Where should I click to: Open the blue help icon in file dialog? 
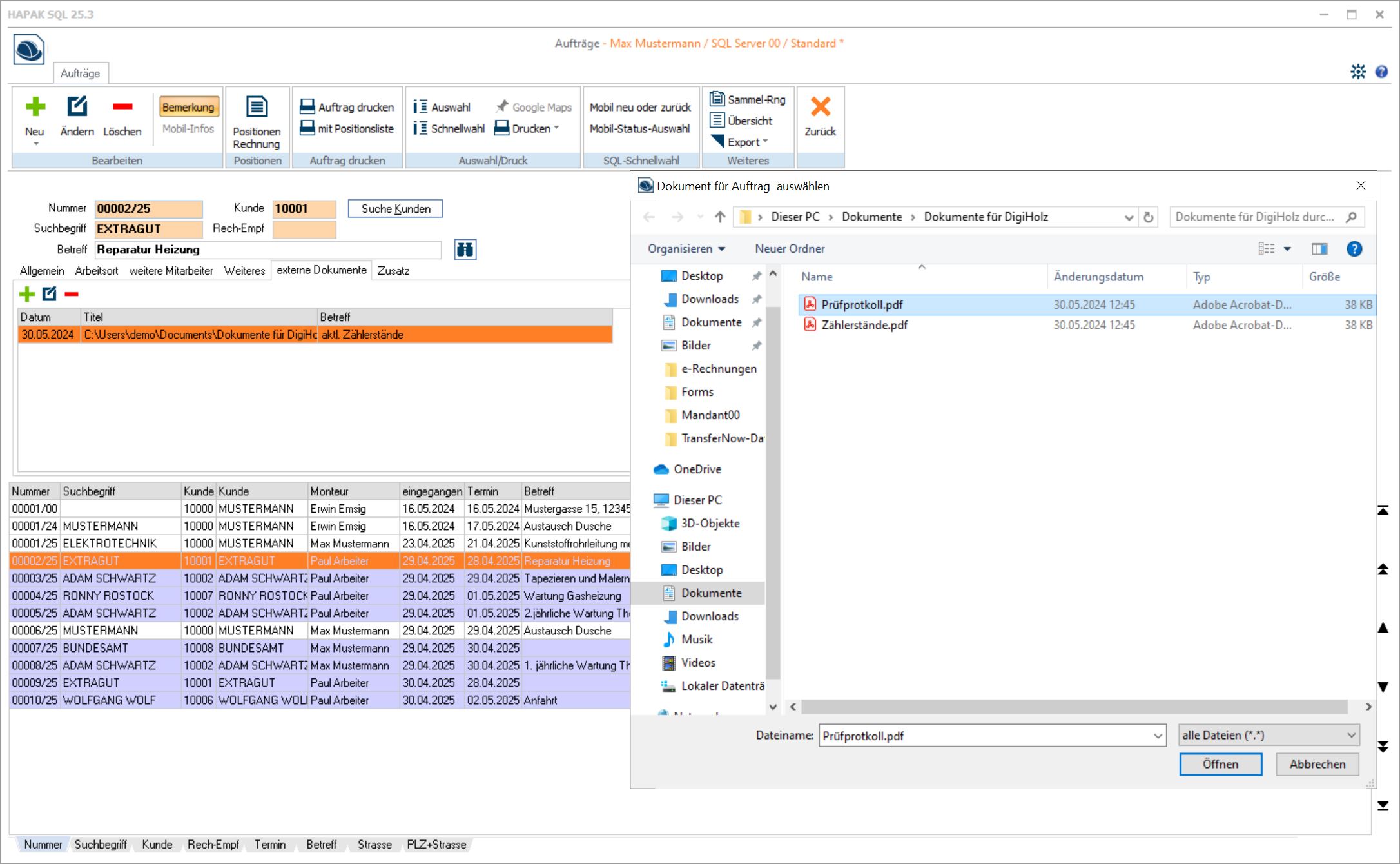(1354, 249)
